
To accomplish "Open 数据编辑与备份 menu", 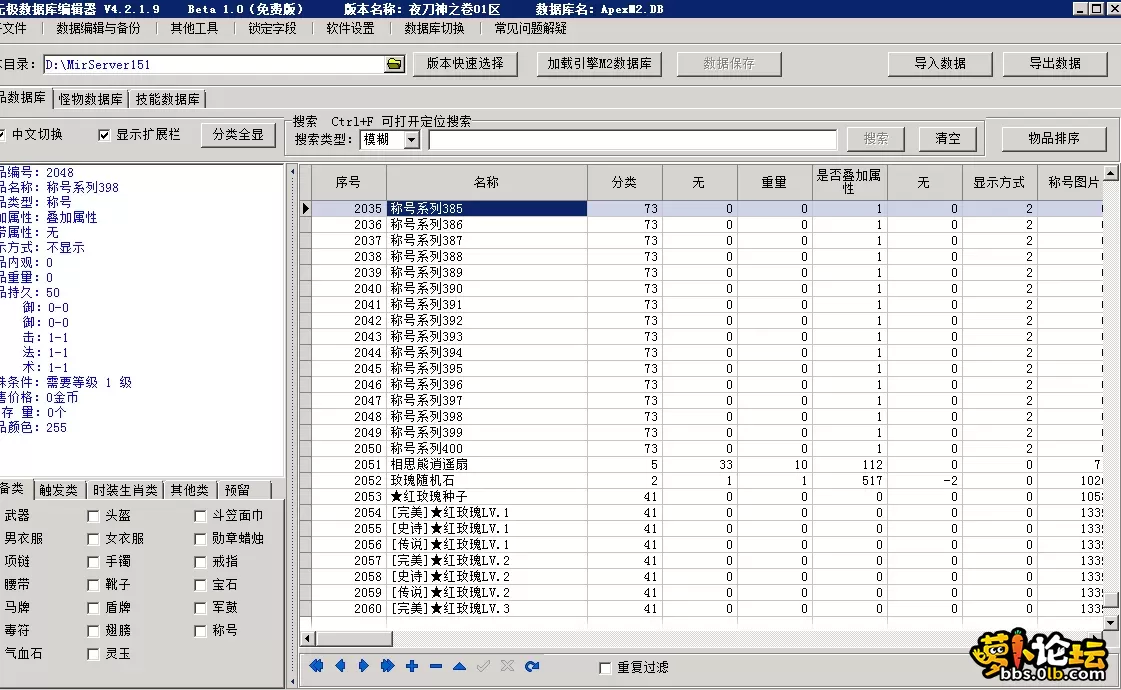I will click(99, 29).
